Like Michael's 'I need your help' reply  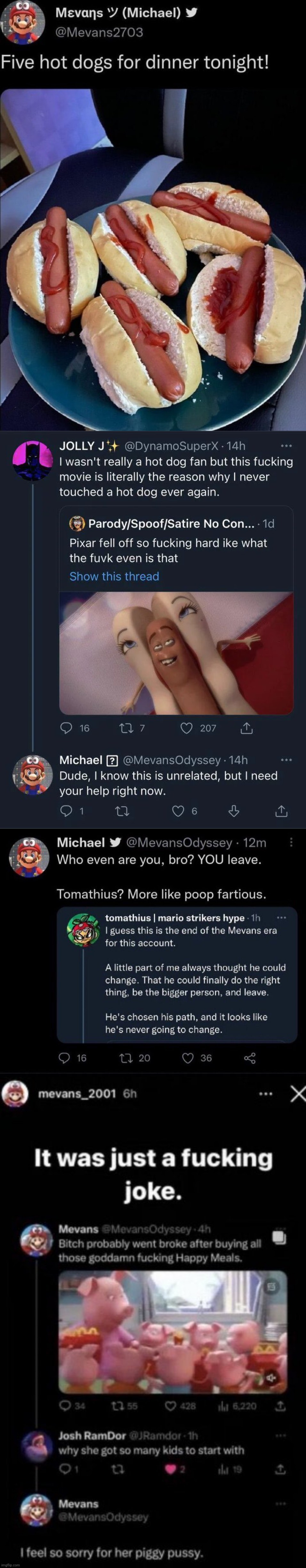point(178,811)
